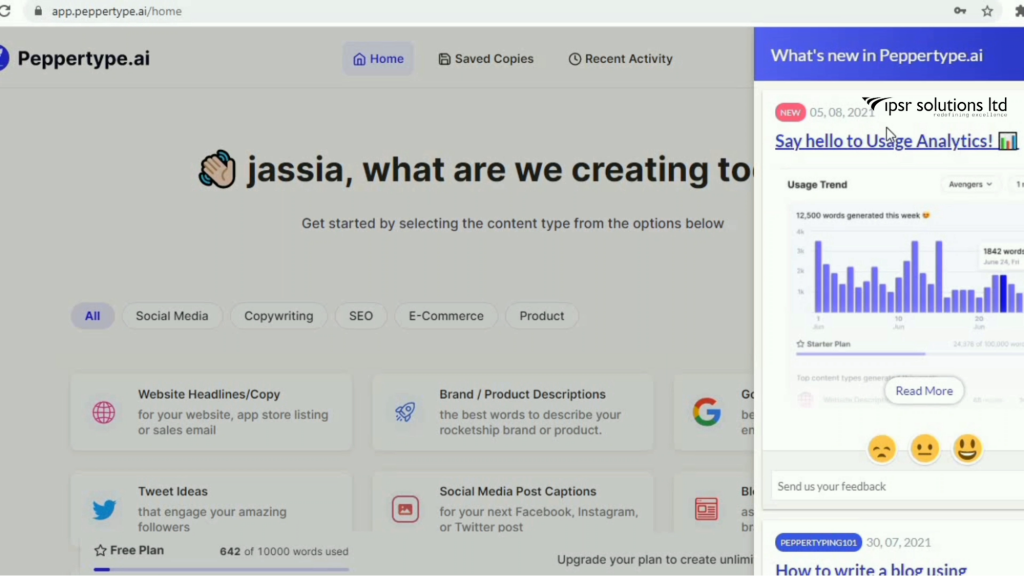The image size is (1024, 576).
Task: Click the Website Headlines globe icon
Action: point(104,412)
